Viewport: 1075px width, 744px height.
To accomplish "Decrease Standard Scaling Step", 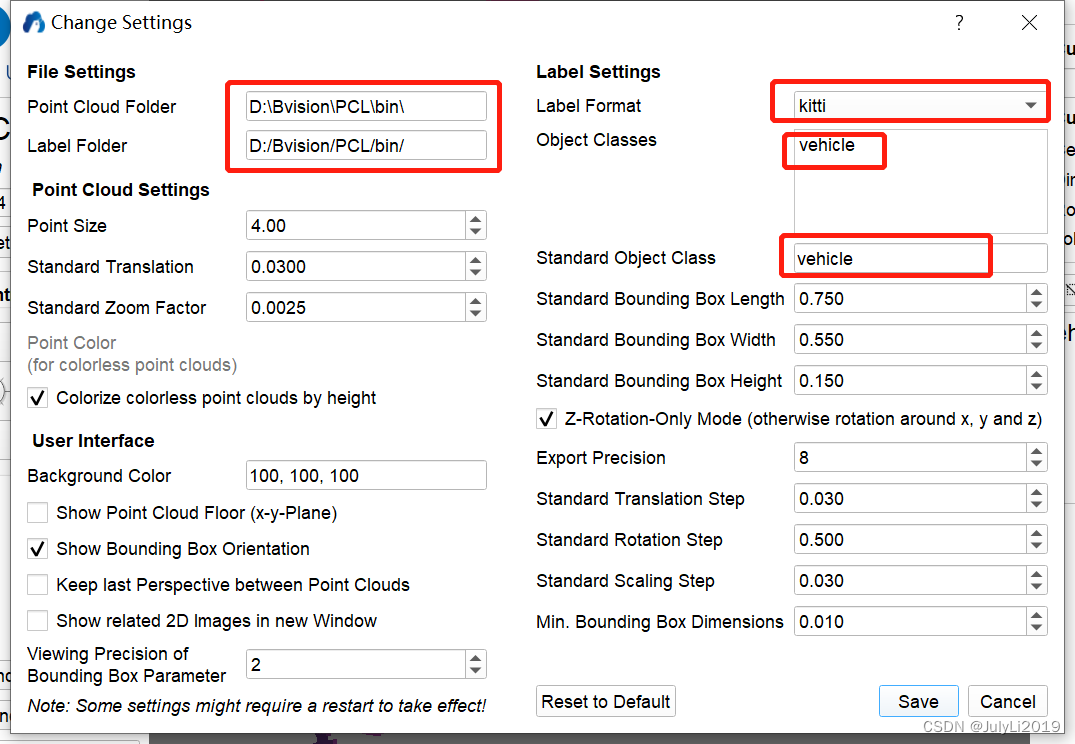I will (x=1036, y=588).
